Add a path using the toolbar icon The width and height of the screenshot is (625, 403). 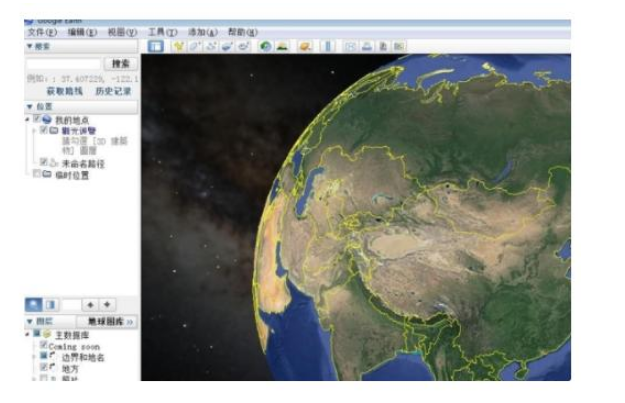click(x=211, y=46)
